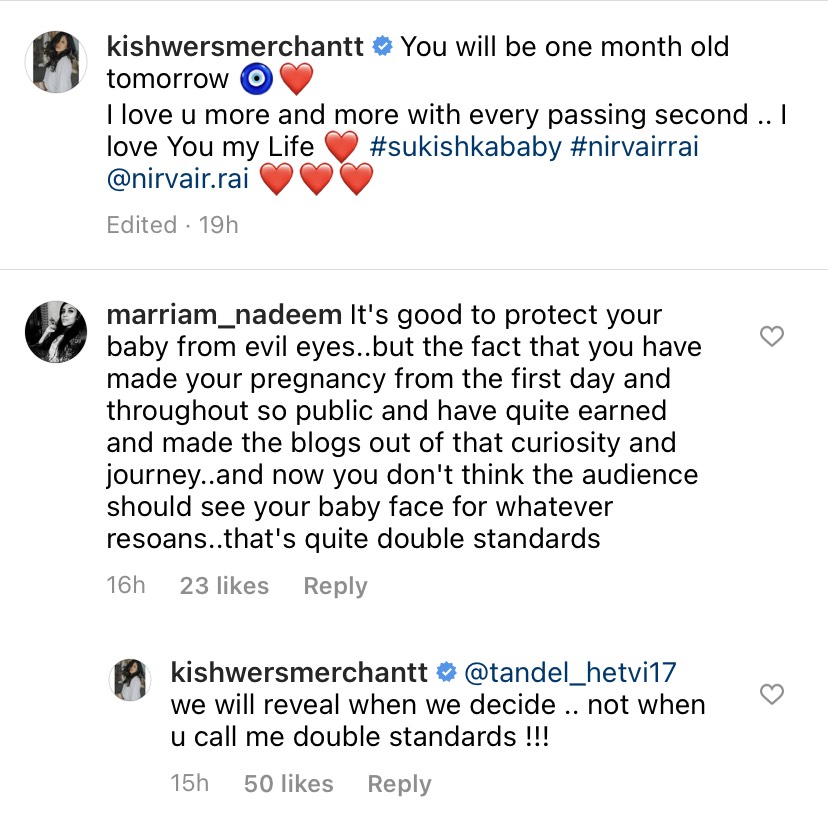
Task: Click the 16h comment timestamp
Action: point(126,586)
